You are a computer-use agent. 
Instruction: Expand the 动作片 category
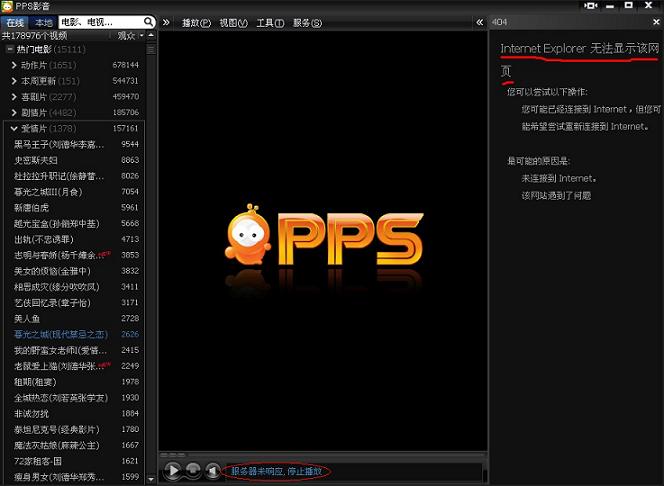point(14,65)
